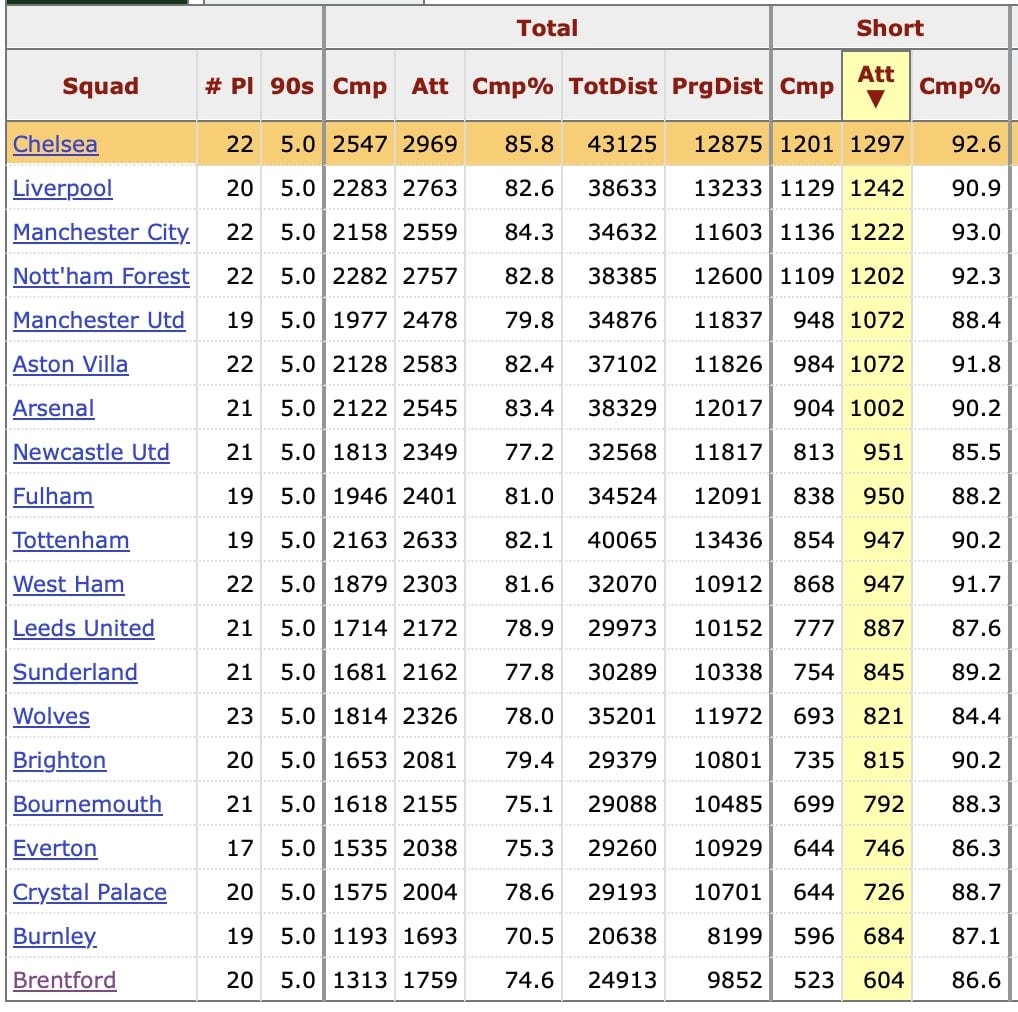Screen dimensions: 1018x1012
Task: Open the Manchester Utd squad link
Action: (99, 320)
